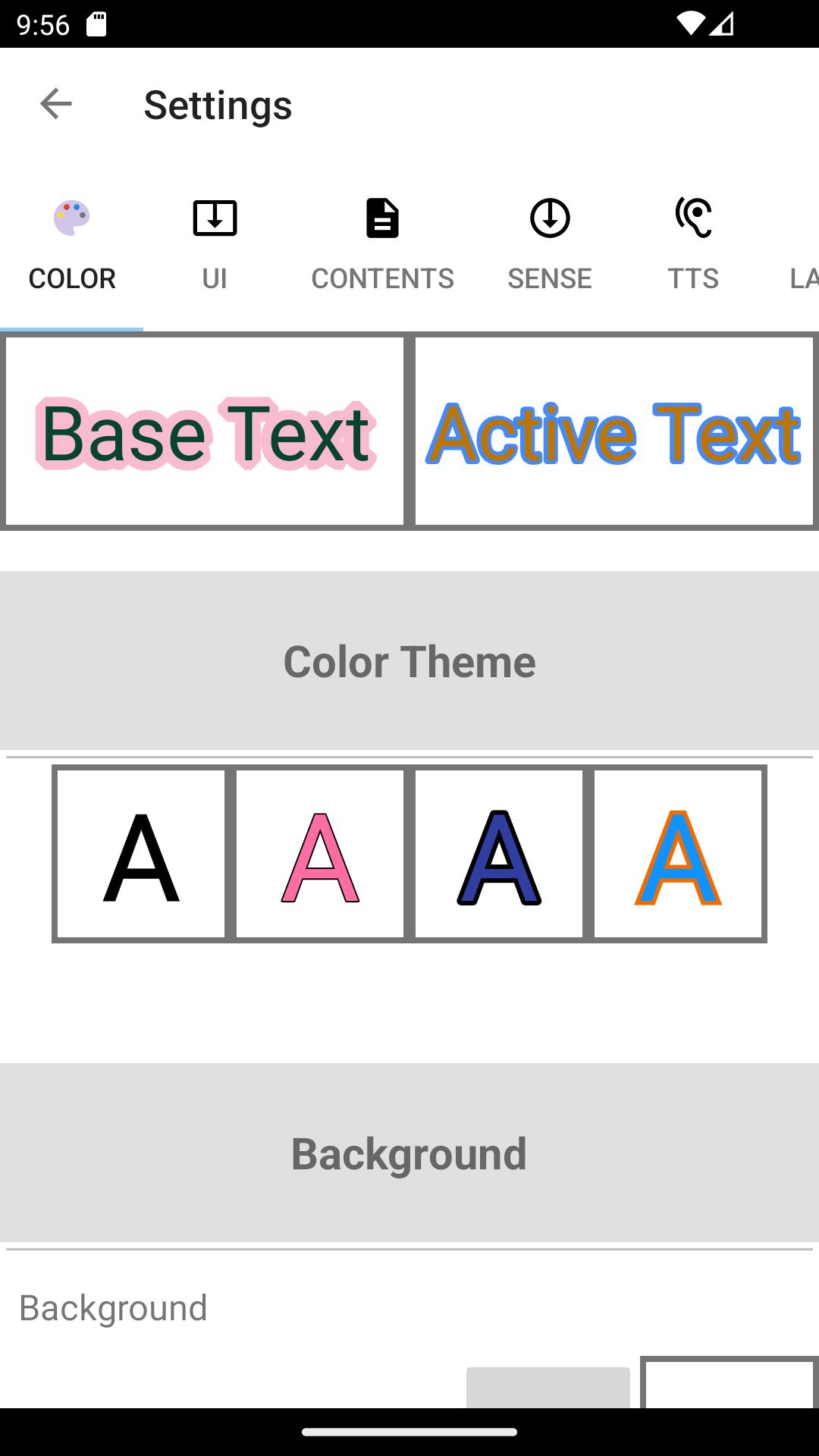Go back using the arrow icon
The height and width of the screenshot is (1456, 819).
click(56, 104)
